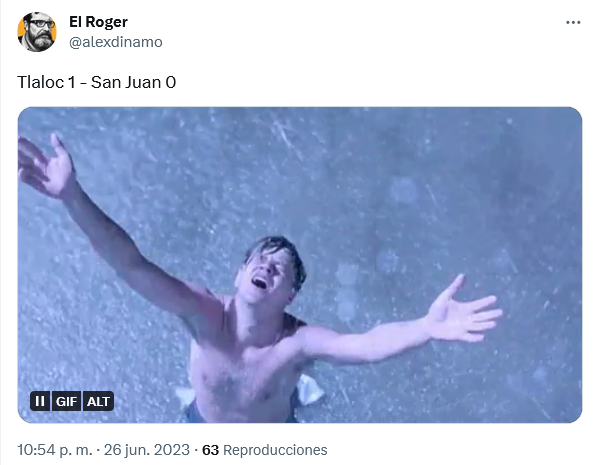Open El Roger's profile avatar picture

click(x=37, y=32)
